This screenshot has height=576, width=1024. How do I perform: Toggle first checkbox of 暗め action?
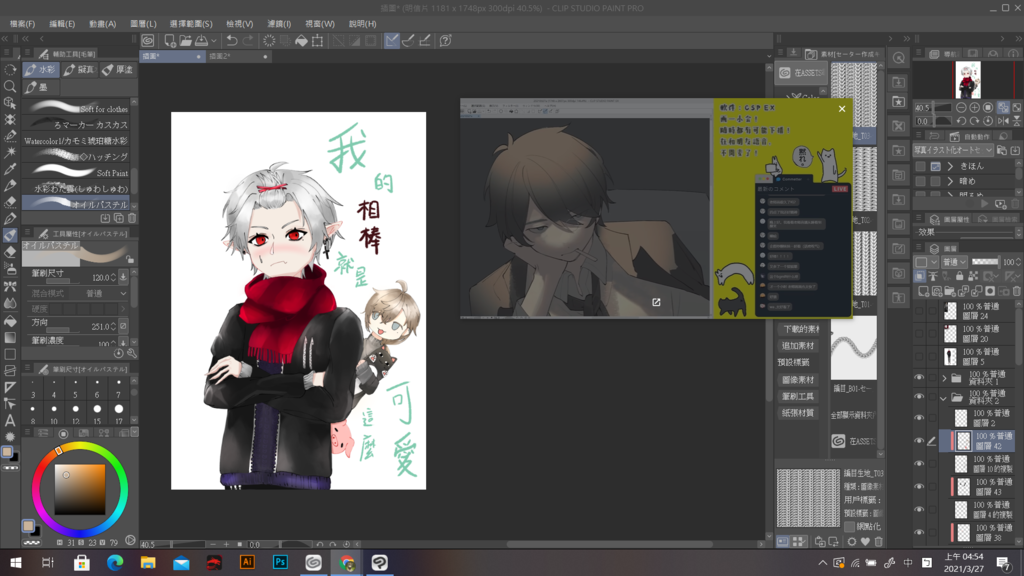pos(920,181)
